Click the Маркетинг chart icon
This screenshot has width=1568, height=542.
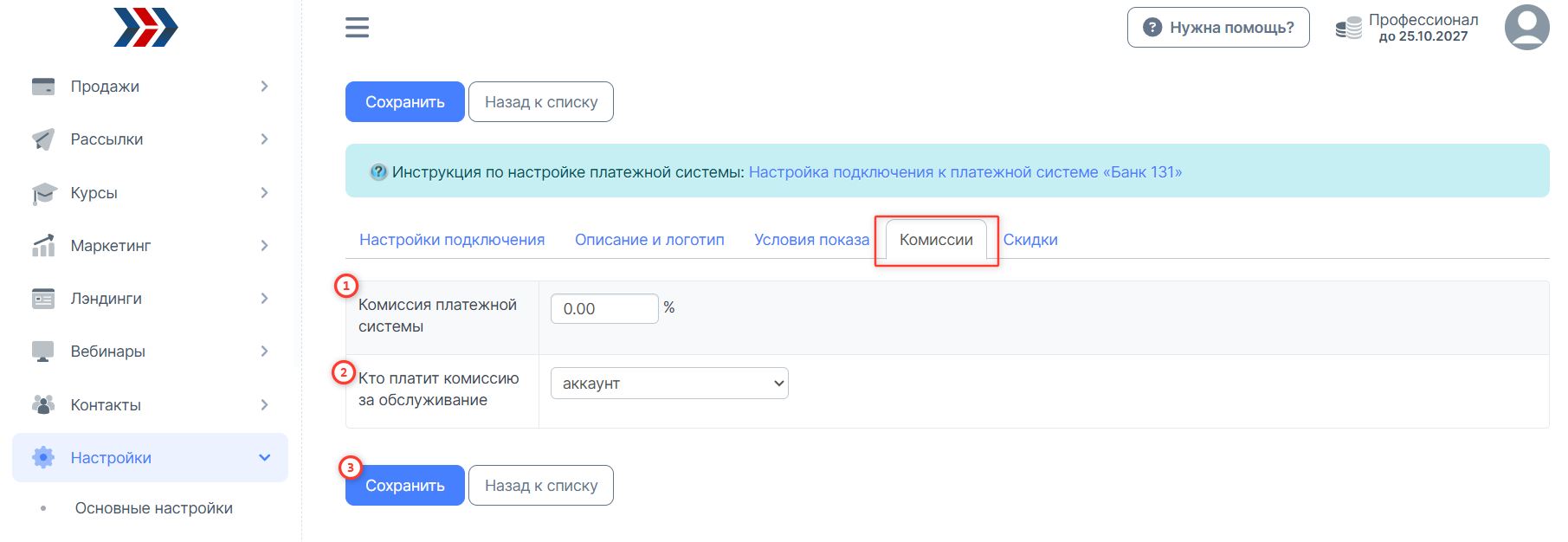(43, 246)
